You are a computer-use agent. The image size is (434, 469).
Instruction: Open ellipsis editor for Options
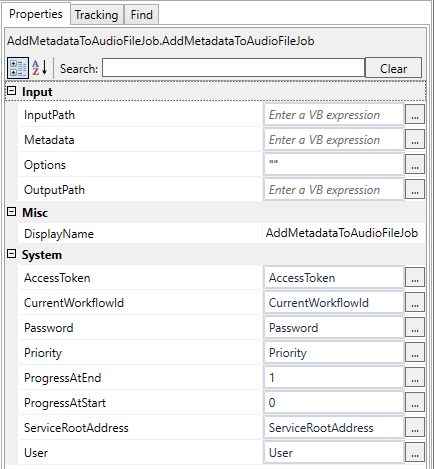[x=415, y=164]
